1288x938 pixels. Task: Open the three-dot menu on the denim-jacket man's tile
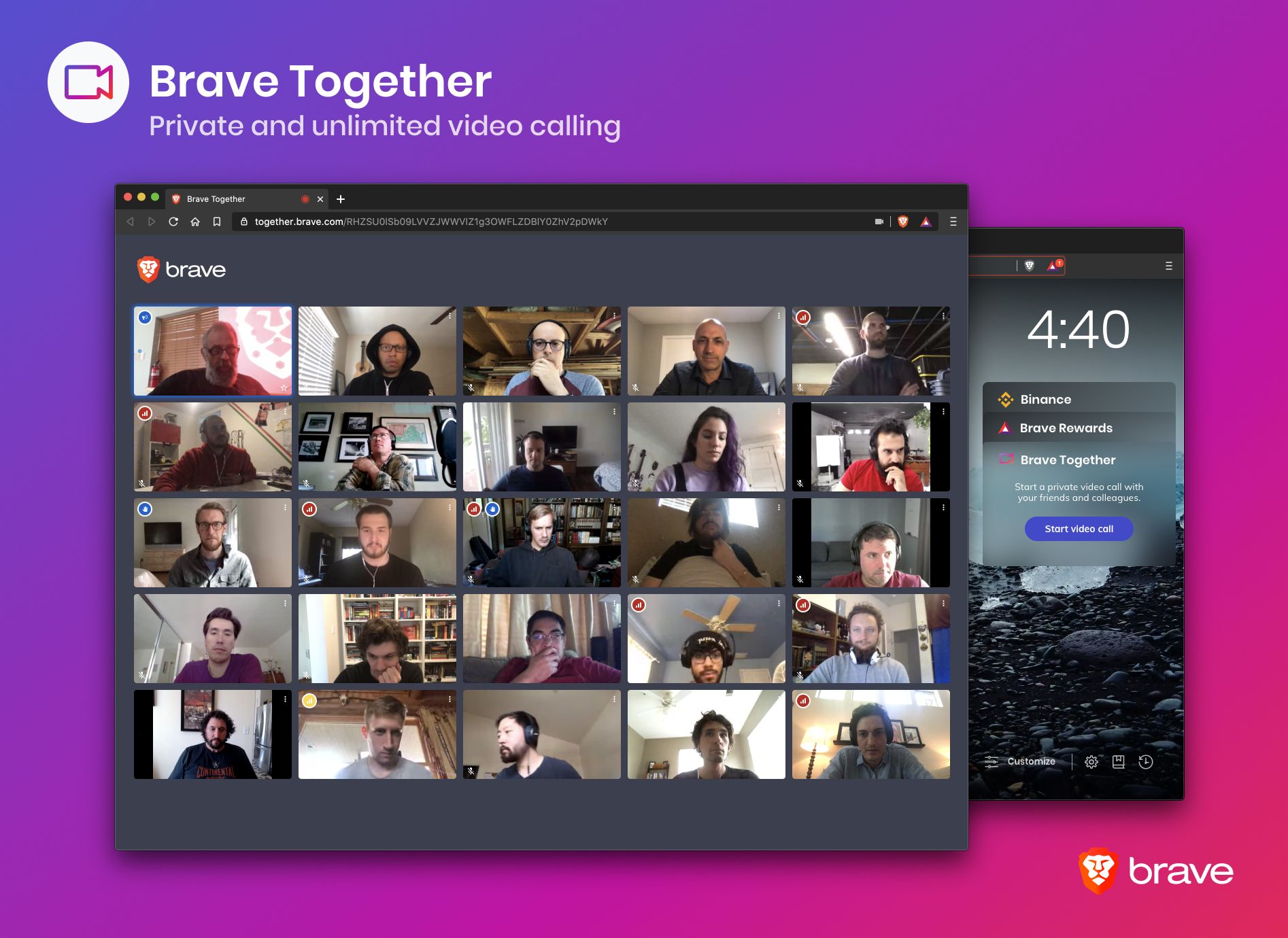285,508
